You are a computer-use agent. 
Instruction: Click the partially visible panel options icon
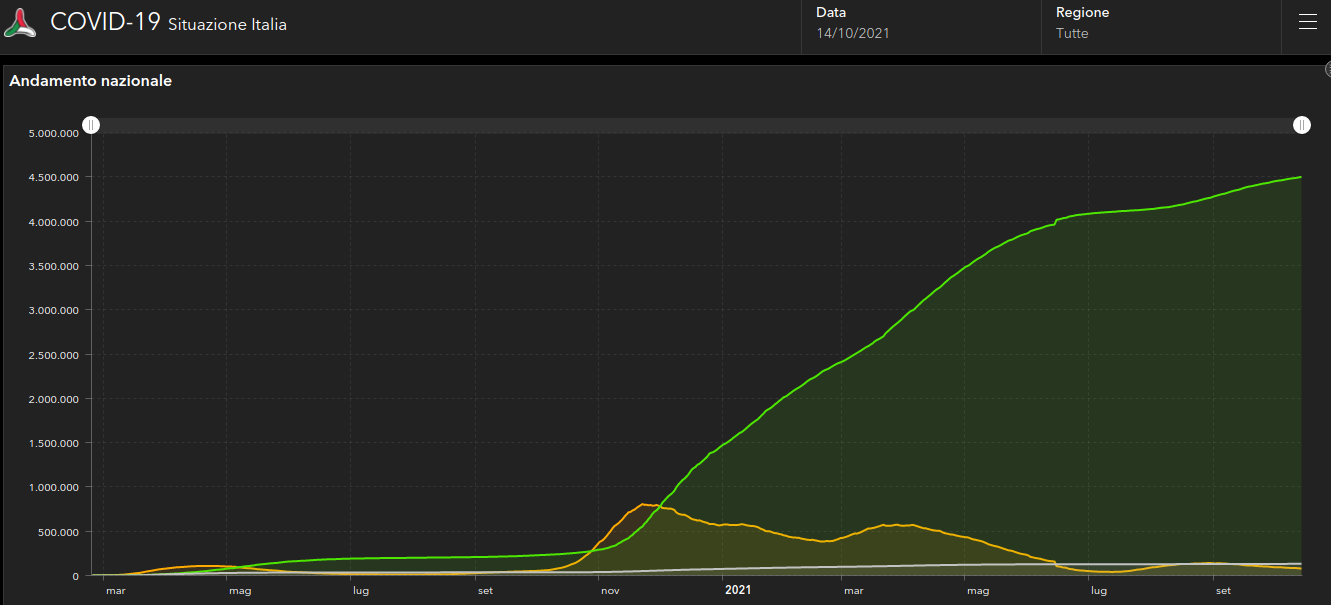click(1327, 69)
